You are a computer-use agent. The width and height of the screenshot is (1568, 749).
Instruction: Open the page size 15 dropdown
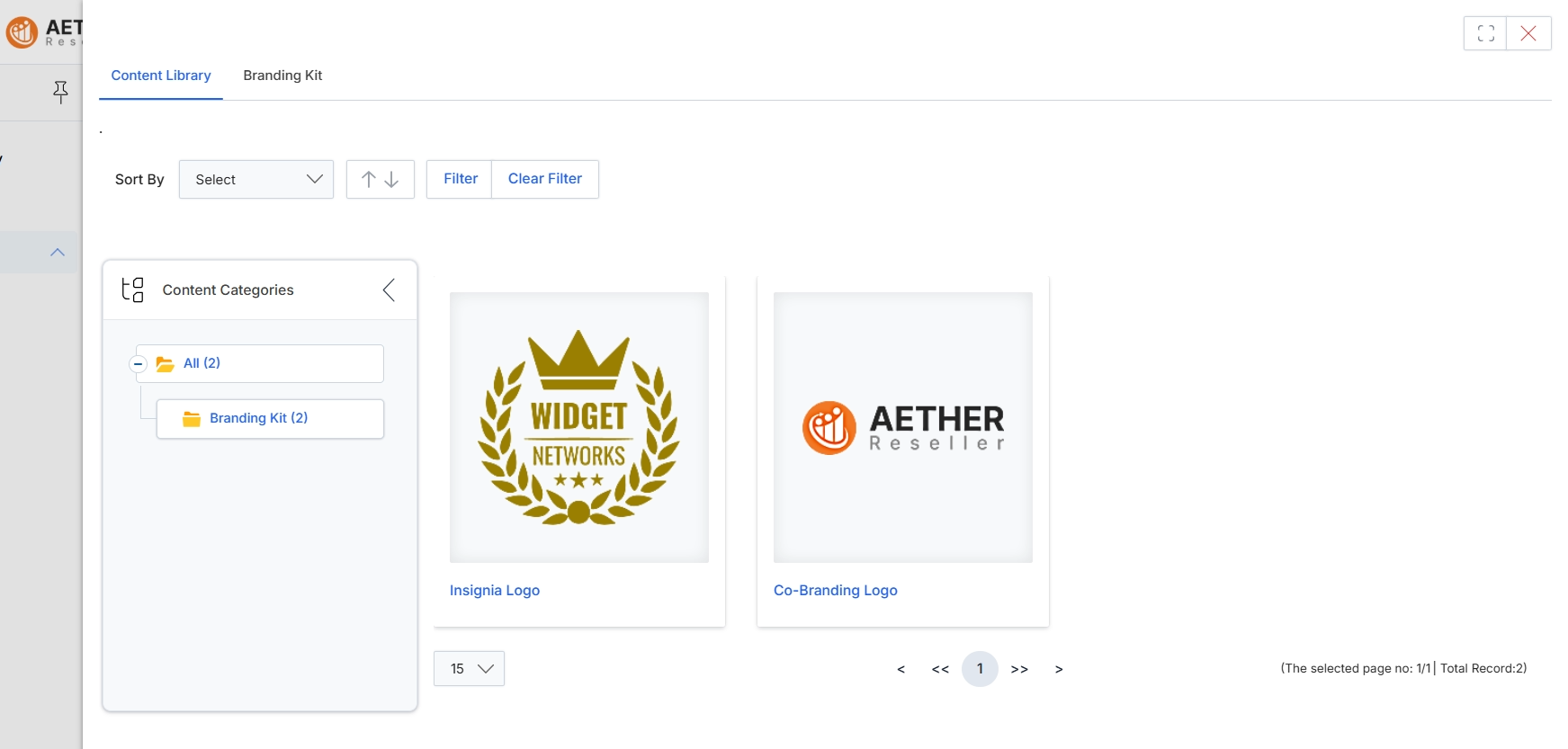click(469, 669)
